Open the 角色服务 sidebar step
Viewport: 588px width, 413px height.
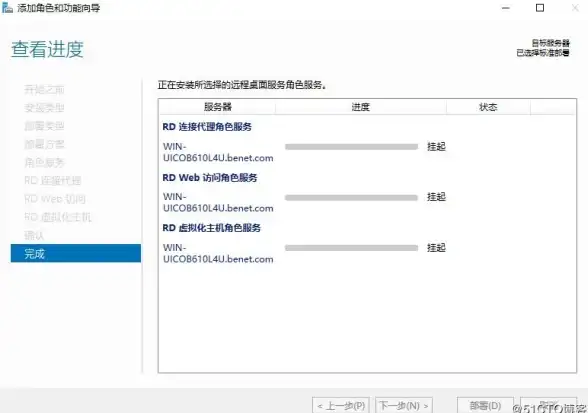point(44,162)
